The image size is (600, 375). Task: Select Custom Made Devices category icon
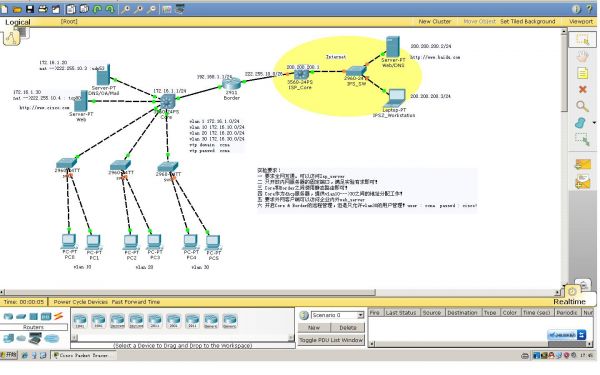(35, 339)
